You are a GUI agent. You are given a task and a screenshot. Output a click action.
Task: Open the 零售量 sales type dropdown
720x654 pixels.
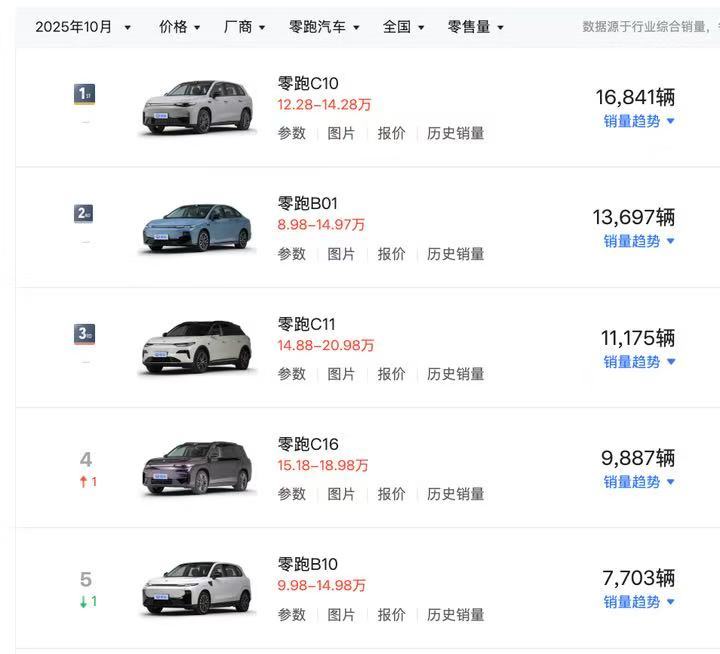(x=475, y=27)
